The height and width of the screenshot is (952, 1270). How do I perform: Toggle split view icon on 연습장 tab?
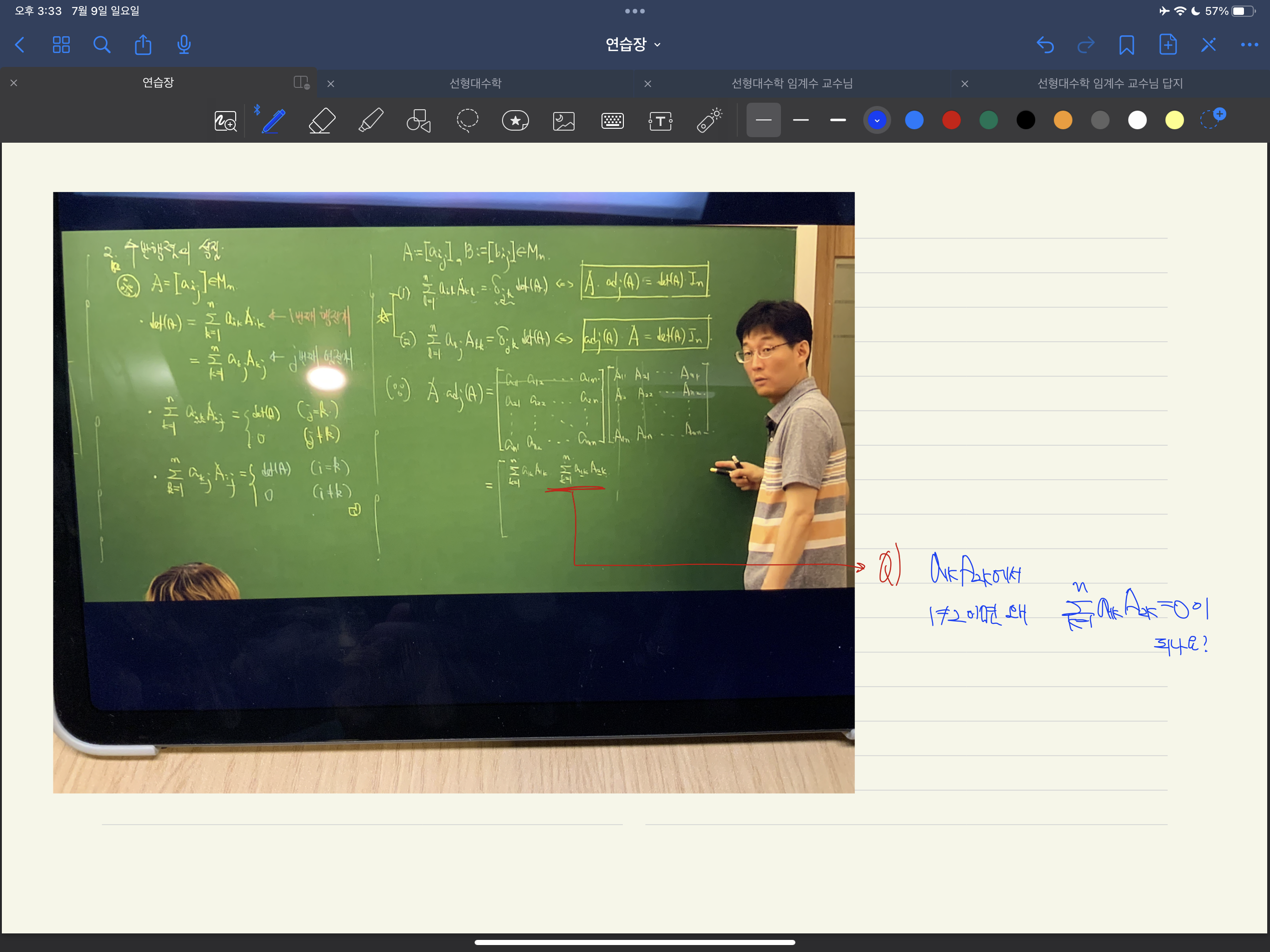tap(301, 83)
